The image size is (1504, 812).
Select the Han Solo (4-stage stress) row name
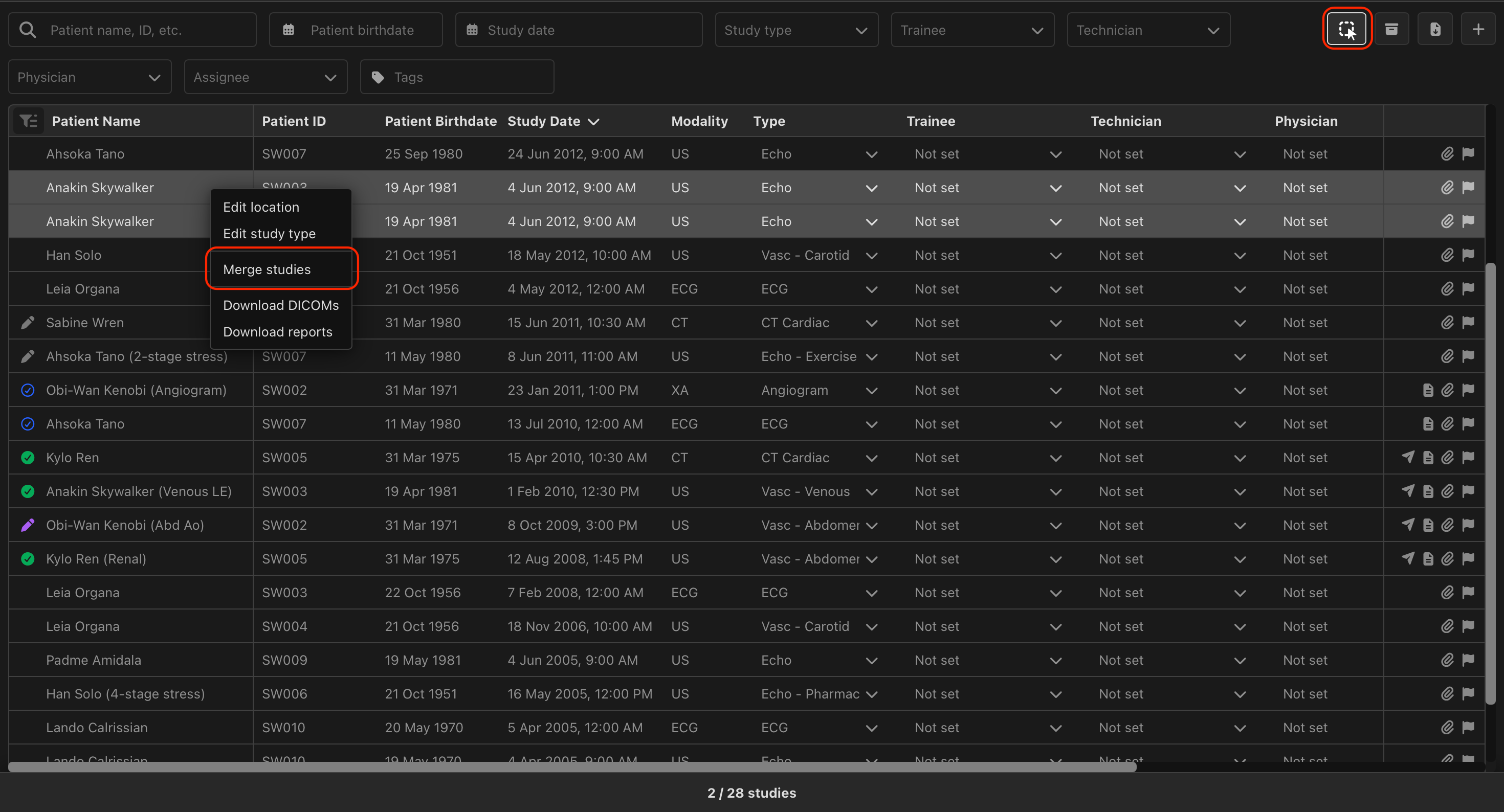pos(125,693)
